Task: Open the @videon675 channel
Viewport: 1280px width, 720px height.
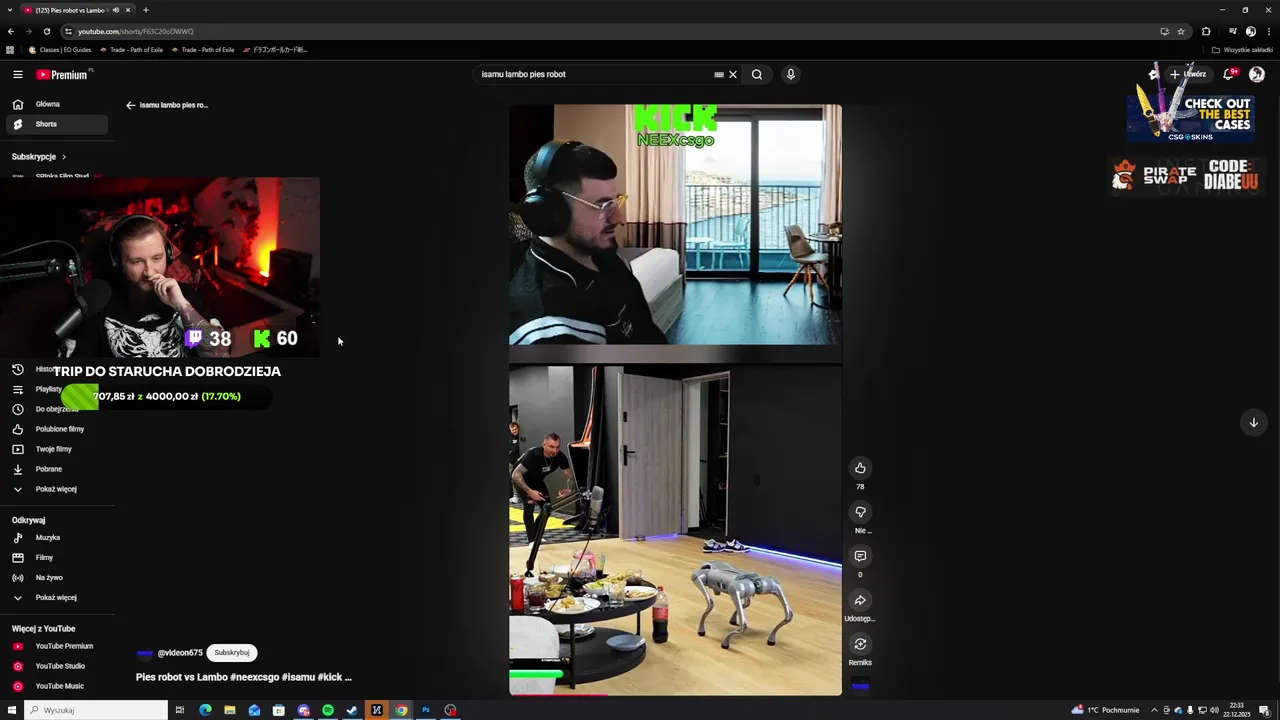Action: 180,653
